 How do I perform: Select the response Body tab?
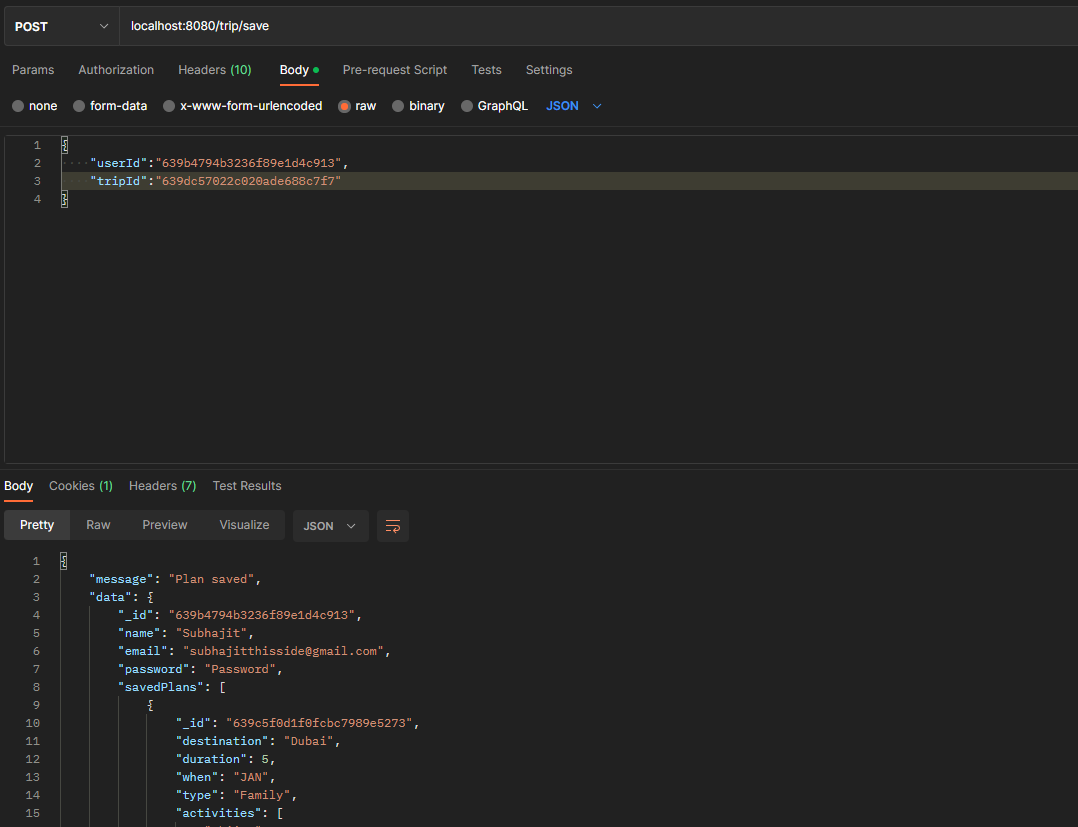[19, 486]
